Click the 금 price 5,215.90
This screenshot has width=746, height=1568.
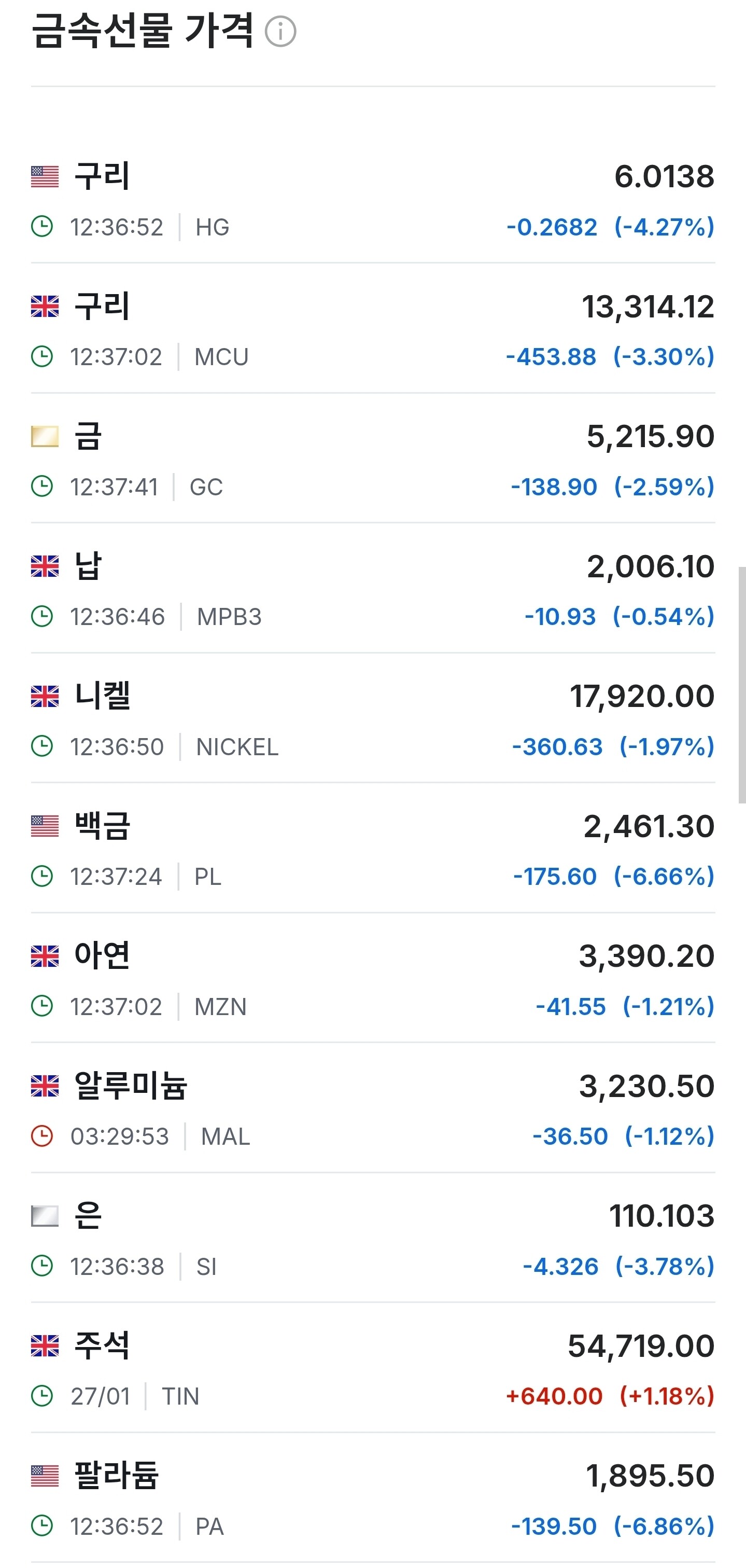(x=650, y=436)
